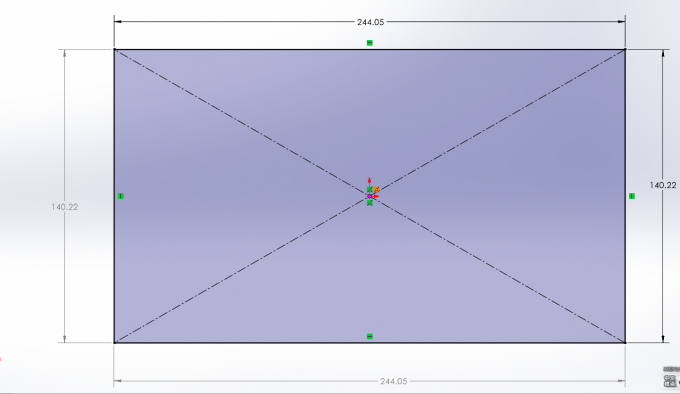Click the red upward origin axis arrow

[x=369, y=181]
